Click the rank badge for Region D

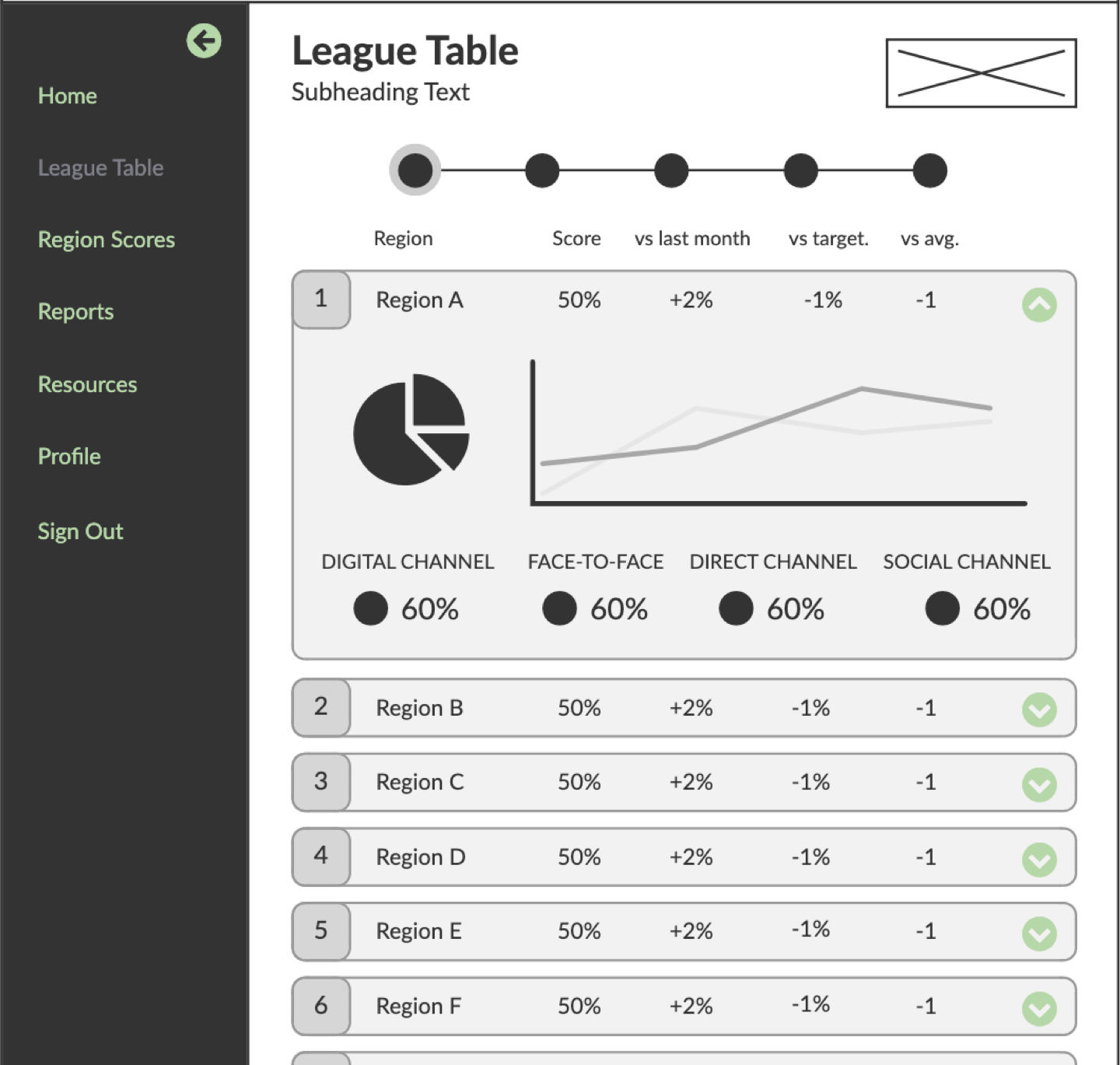[x=321, y=856]
